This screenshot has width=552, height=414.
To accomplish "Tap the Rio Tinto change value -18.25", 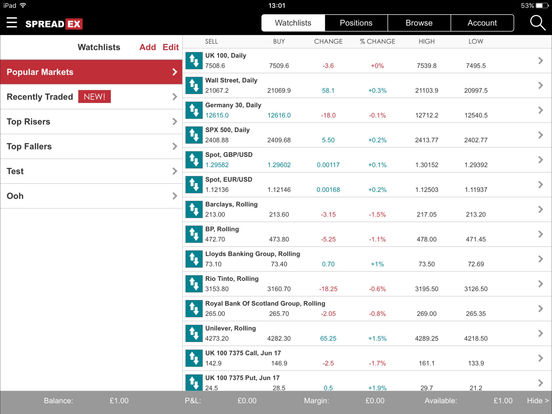I will [328, 289].
